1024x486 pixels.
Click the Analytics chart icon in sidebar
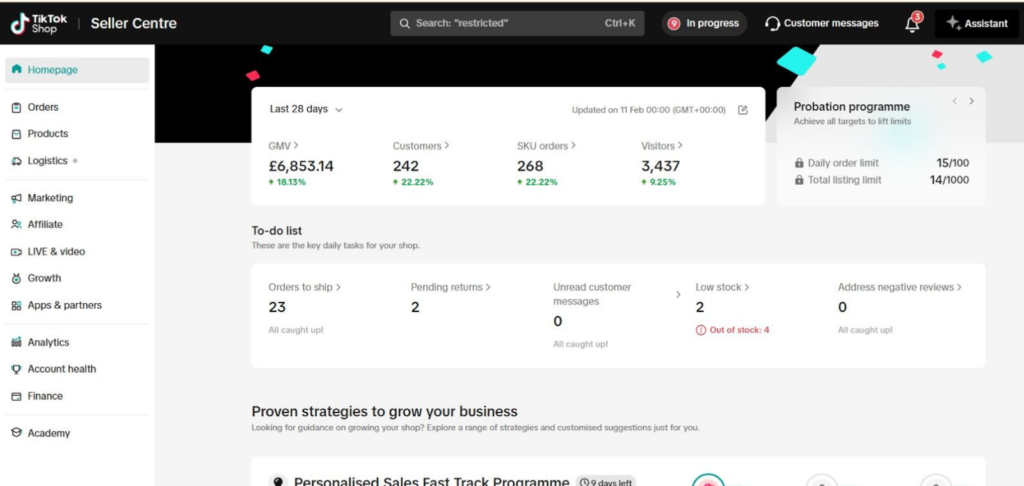click(16, 342)
